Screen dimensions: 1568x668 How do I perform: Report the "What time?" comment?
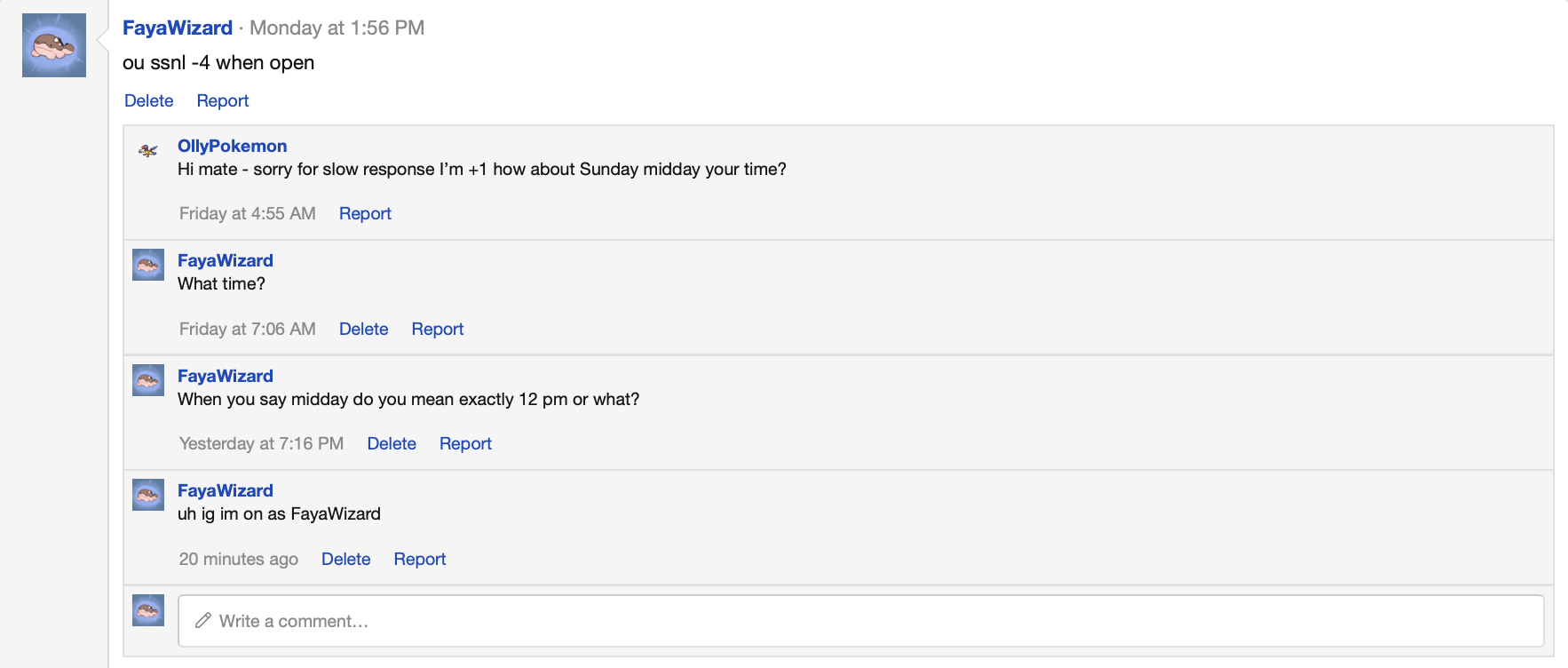pyautogui.click(x=437, y=329)
